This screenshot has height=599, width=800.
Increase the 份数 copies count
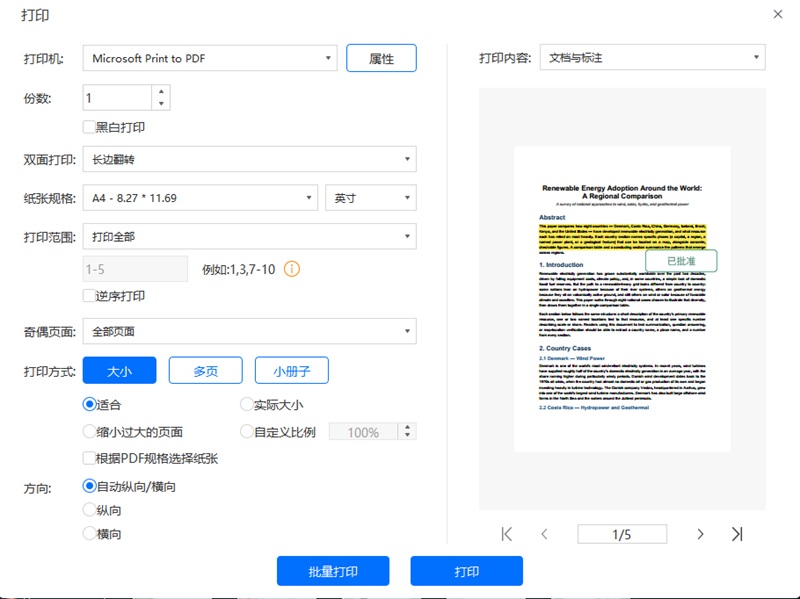(x=161, y=91)
